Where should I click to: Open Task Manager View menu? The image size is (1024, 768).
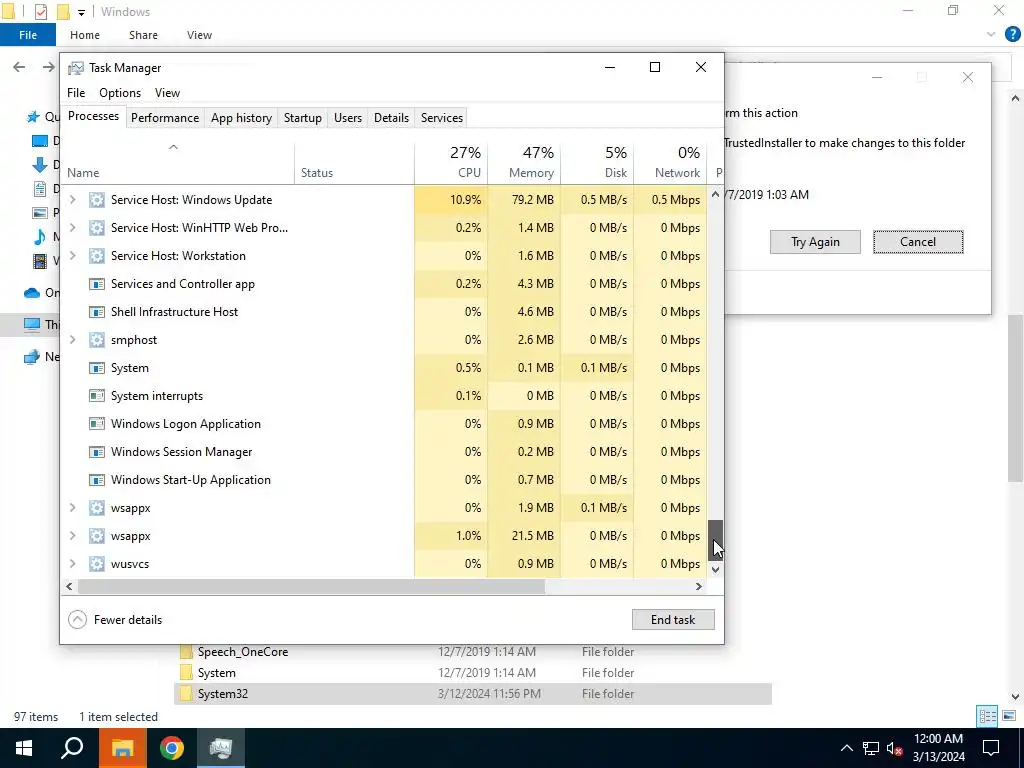167,93
